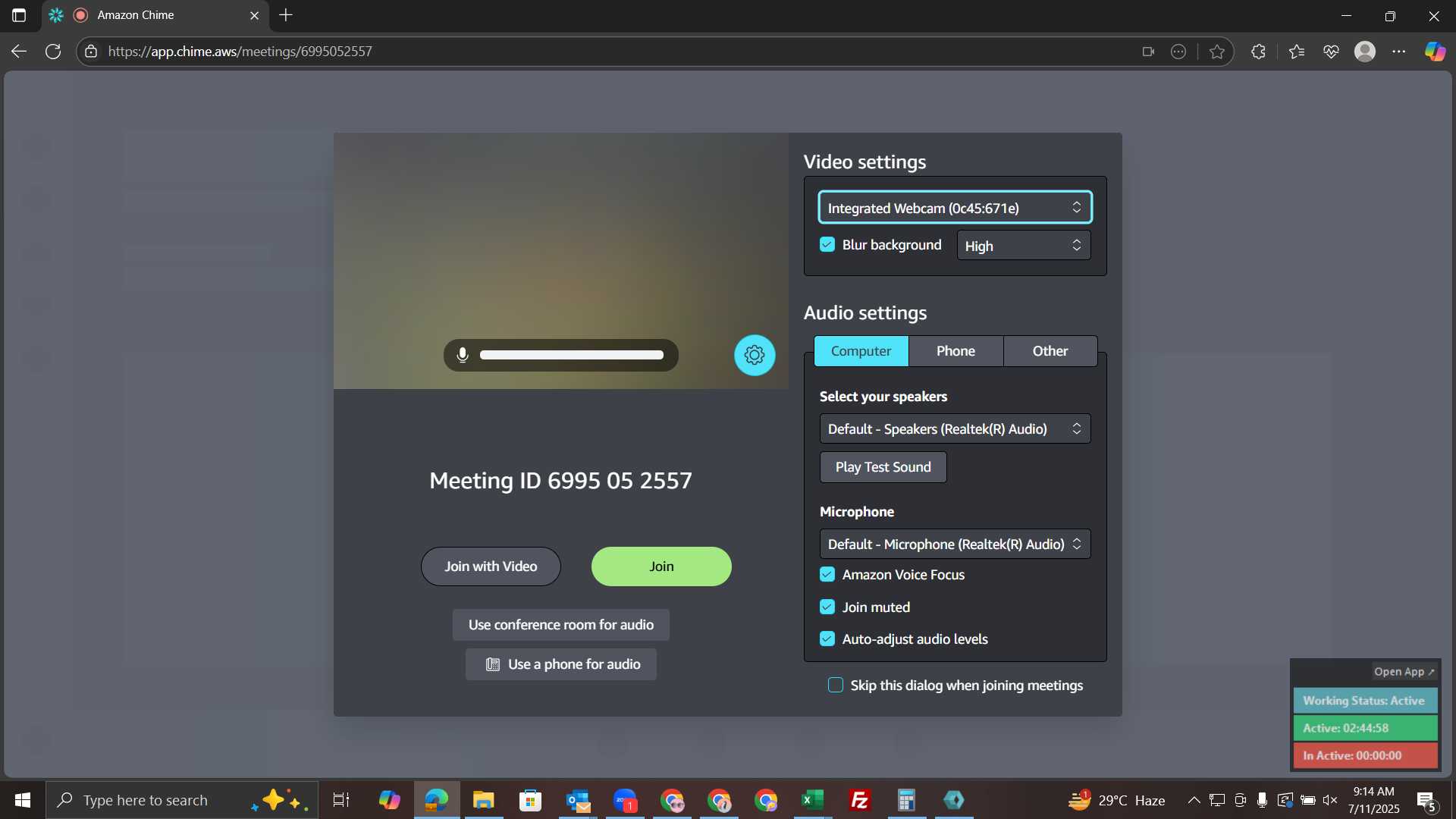
Task: Open FileZilla from the taskbar
Action: point(860,800)
